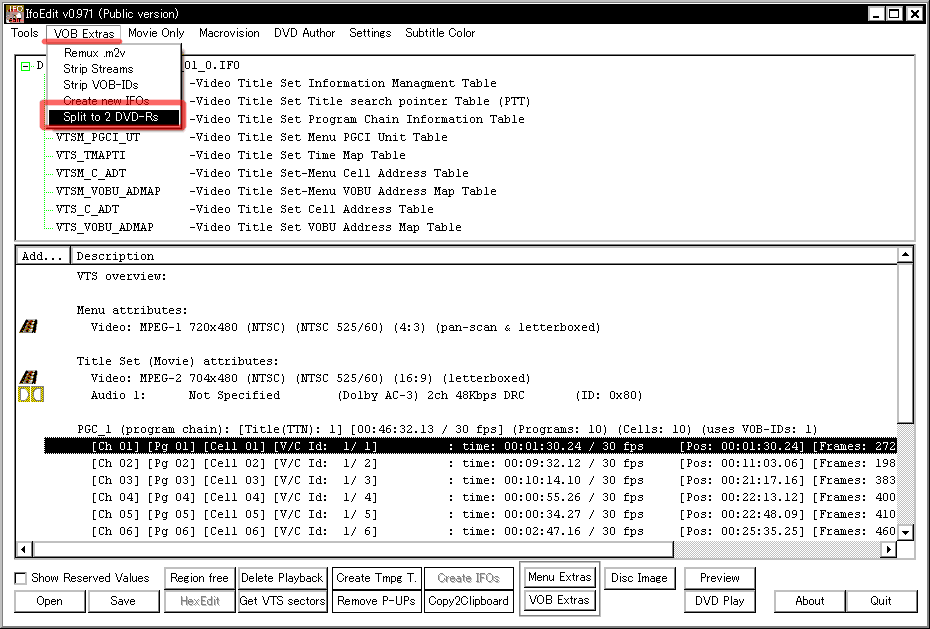The height and width of the screenshot is (629, 930).
Task: Select the Ch 05 Cell 05 row
Action: pyautogui.click(x=470, y=514)
